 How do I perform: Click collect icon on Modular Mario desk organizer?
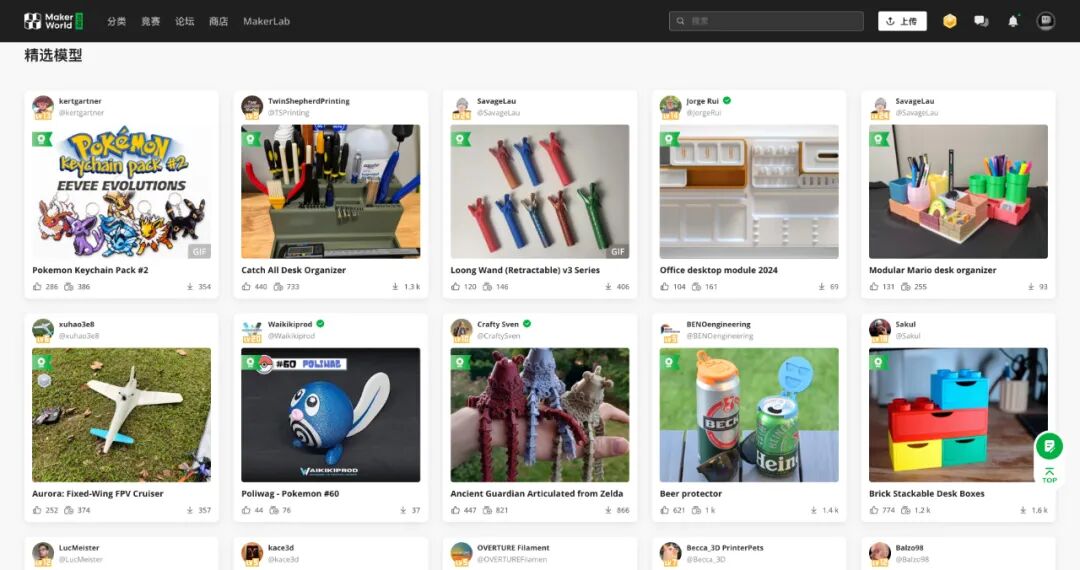[906, 286]
